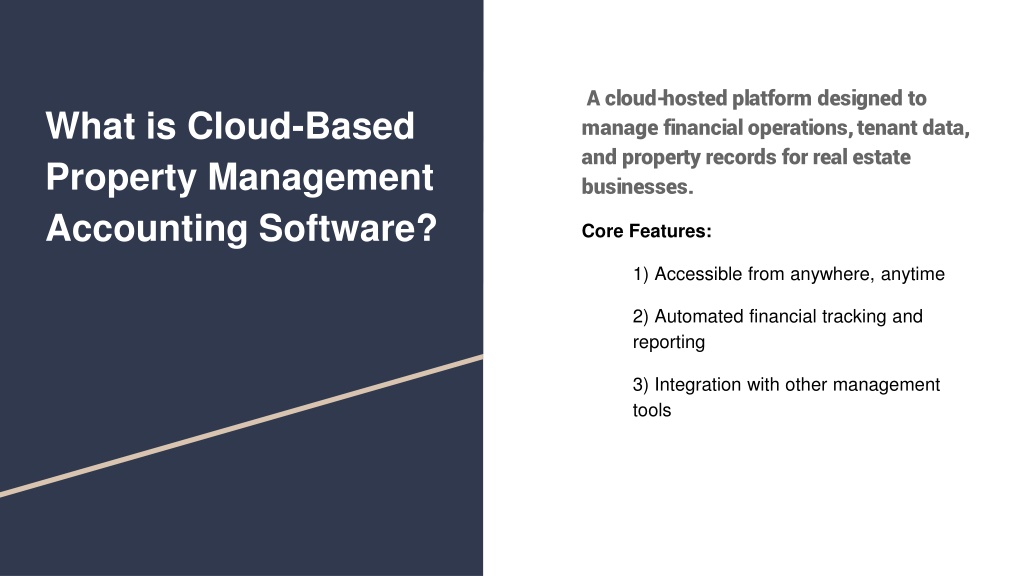The height and width of the screenshot is (576, 1024).
Task: Click the paragraph starting 'A cloud-hosted platform designed'
Action: click(x=776, y=142)
